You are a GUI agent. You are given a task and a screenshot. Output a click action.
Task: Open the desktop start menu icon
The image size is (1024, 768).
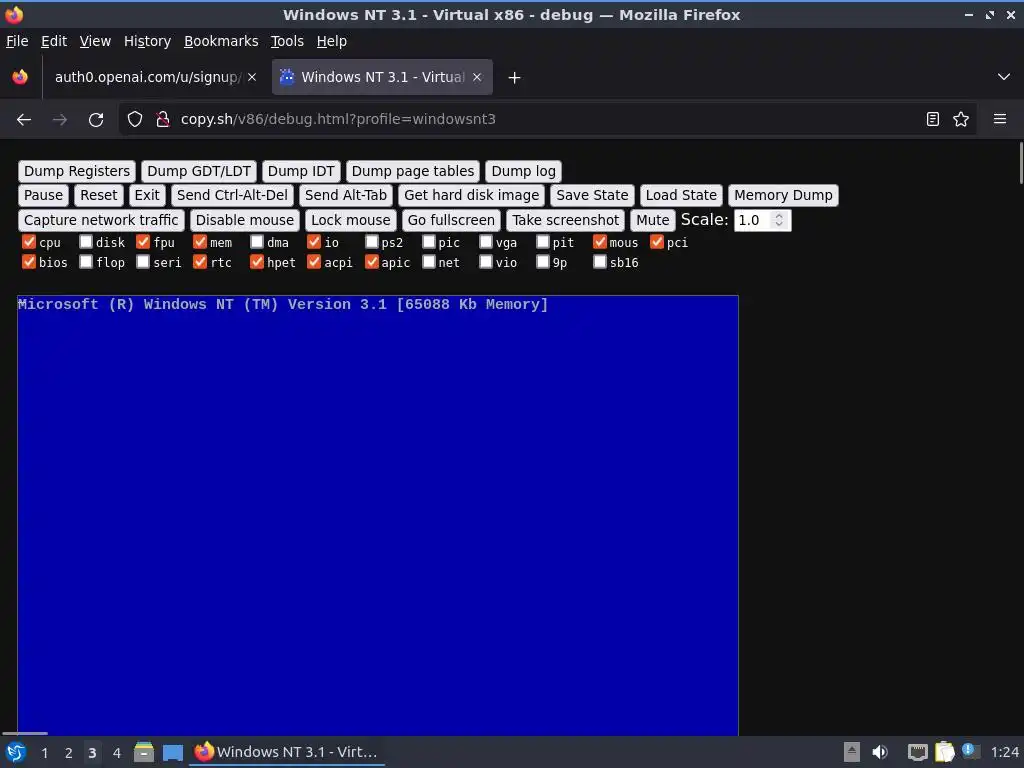tap(15, 752)
